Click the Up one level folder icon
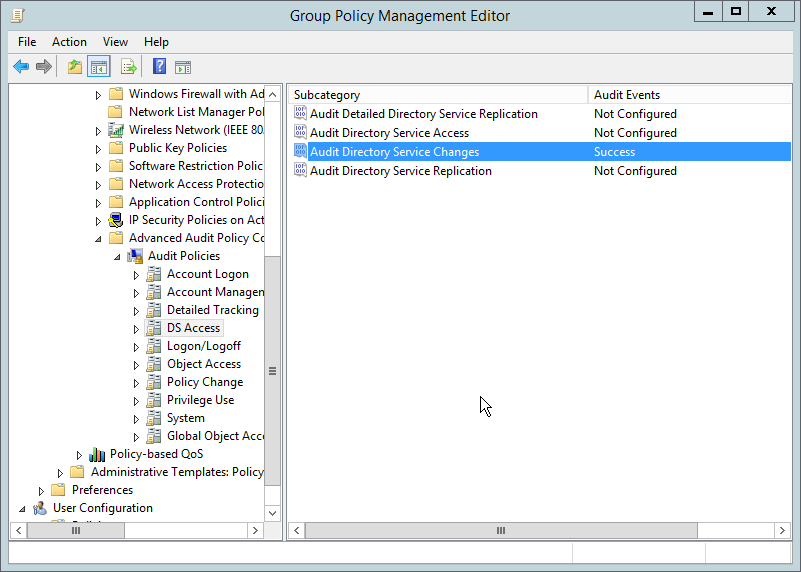Viewport: 801px width, 572px height. point(74,67)
